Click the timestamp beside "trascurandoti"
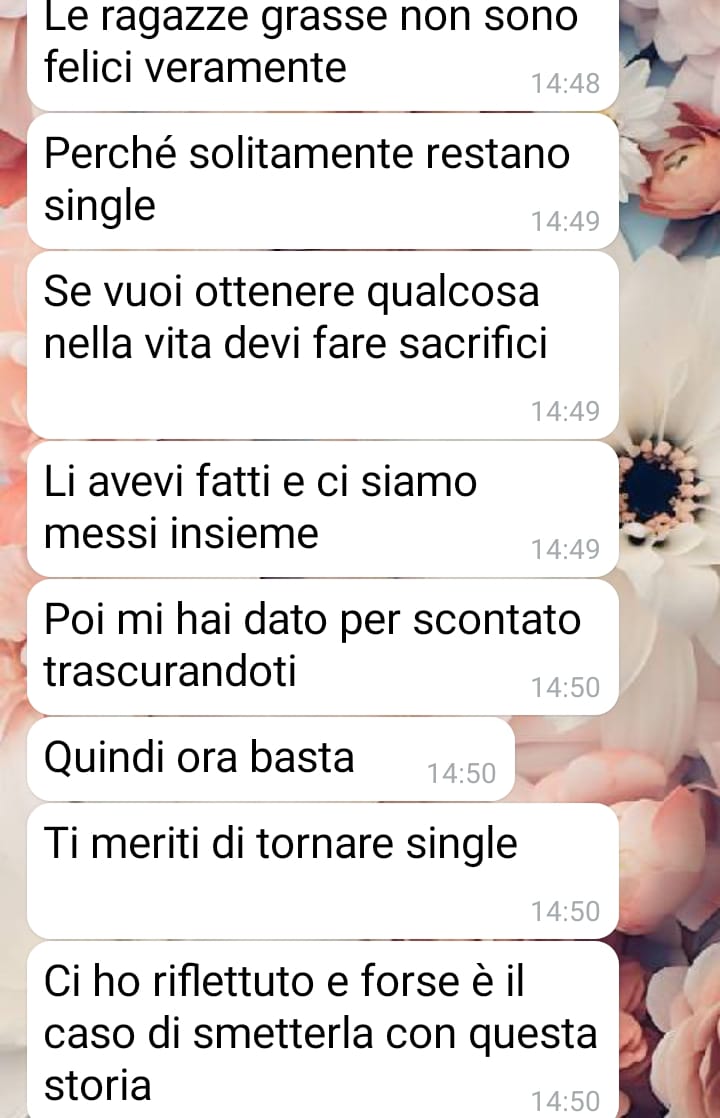The width and height of the screenshot is (720, 1118). point(565,687)
